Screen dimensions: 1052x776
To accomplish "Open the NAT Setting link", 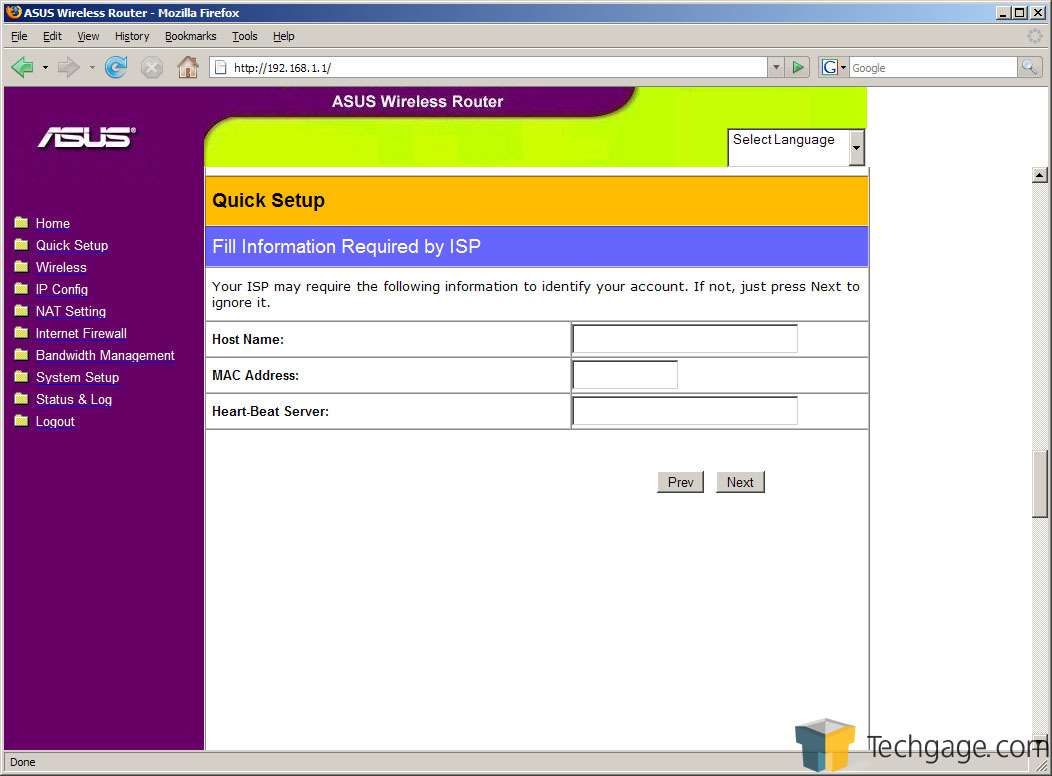I will (70, 312).
